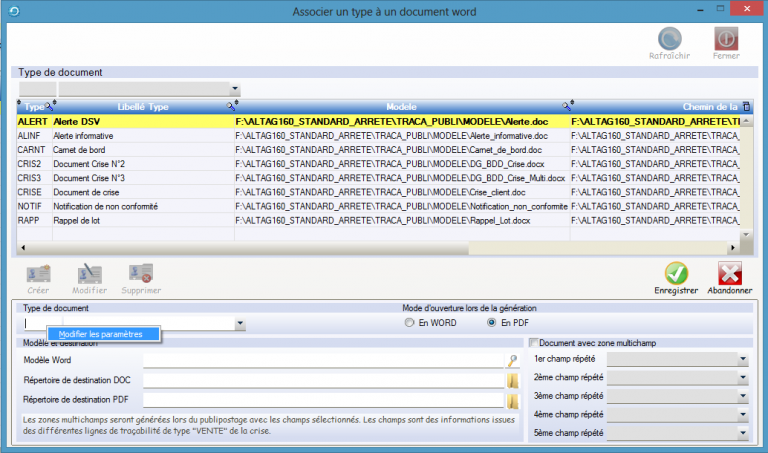Click the Supprimer delete icon
This screenshot has height=453, width=768.
(x=141, y=274)
